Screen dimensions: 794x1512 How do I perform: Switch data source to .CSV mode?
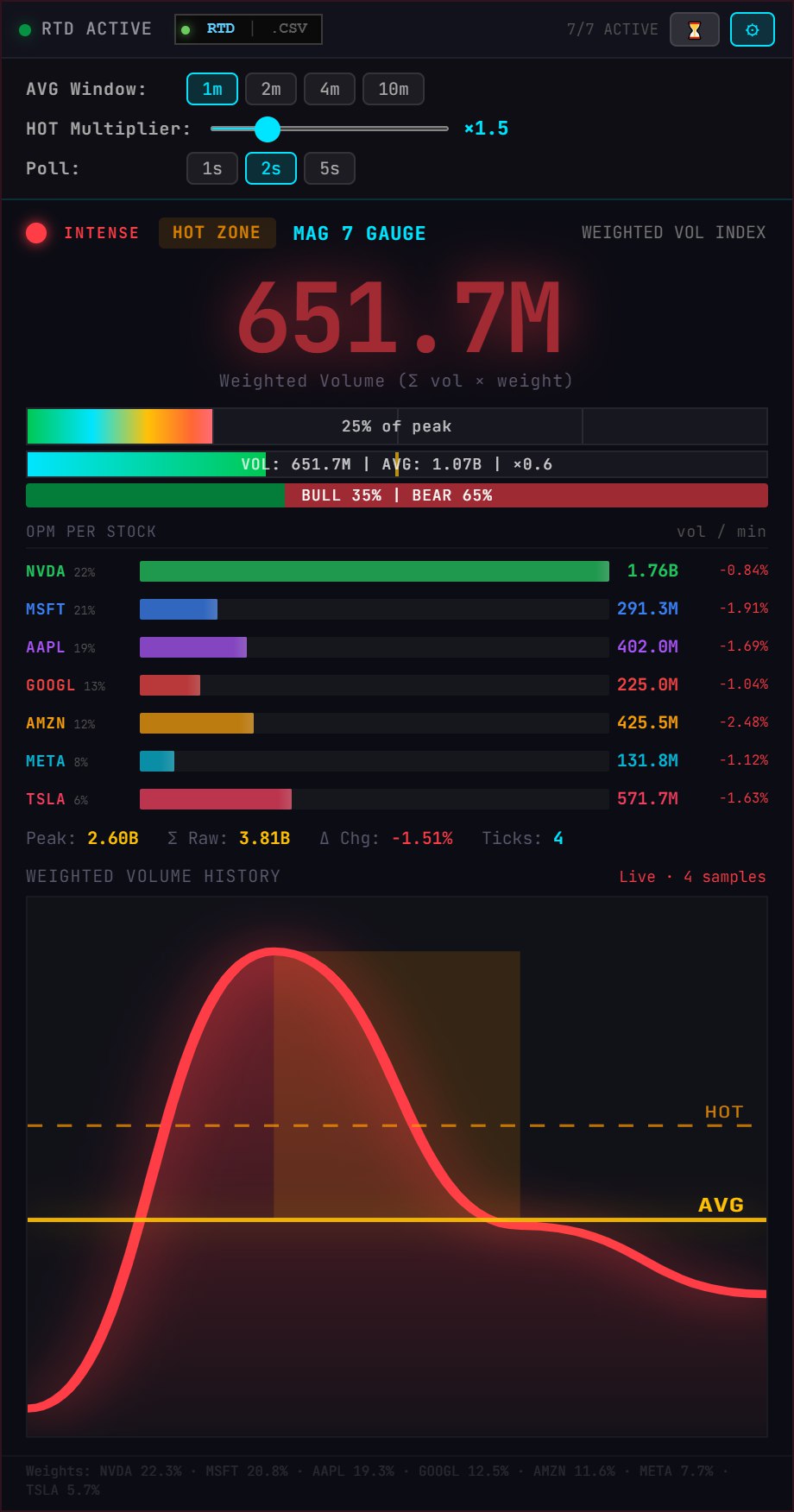[289, 28]
